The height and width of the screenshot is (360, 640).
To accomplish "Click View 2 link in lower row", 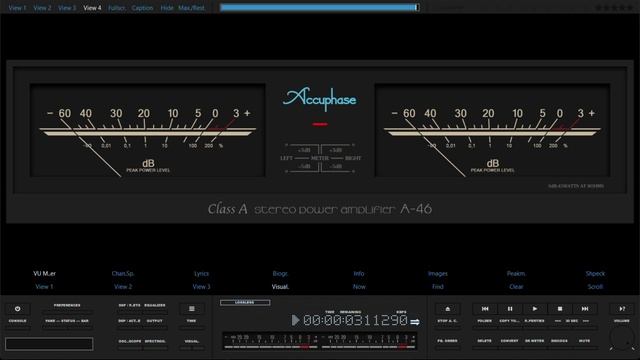I will 123,287.
